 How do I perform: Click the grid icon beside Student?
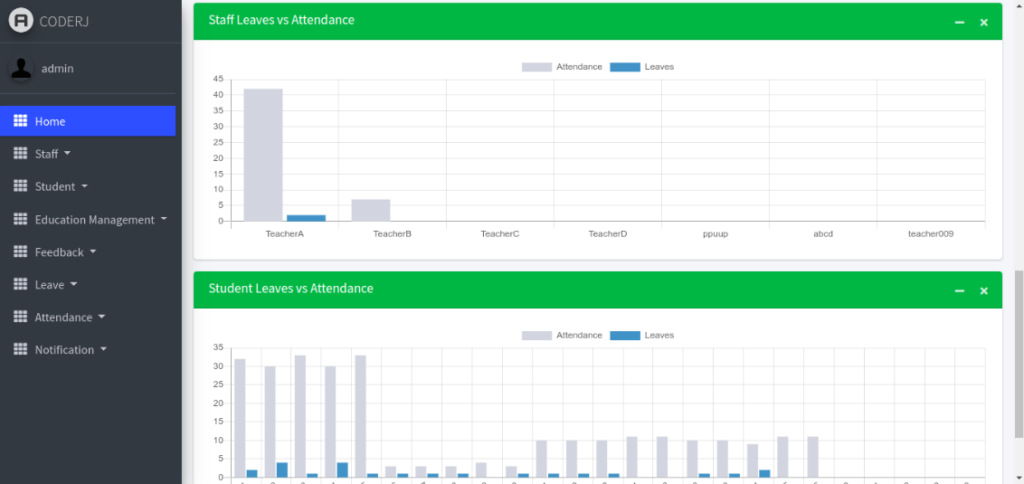20,186
